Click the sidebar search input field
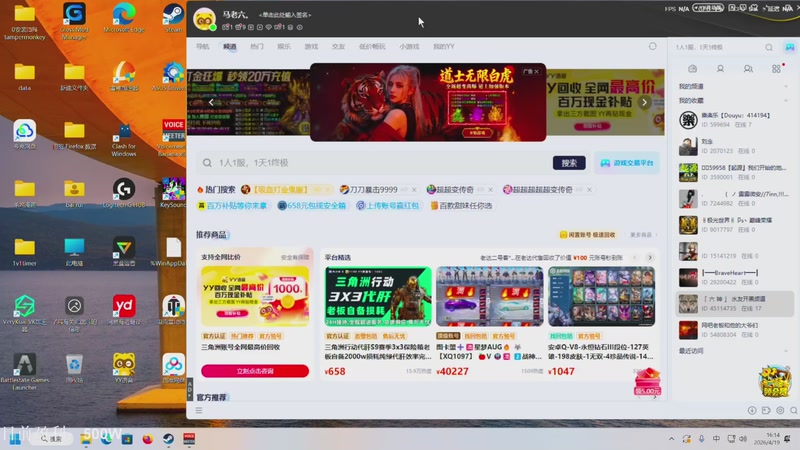Image resolution: width=800 pixels, height=450 pixels. [717, 47]
